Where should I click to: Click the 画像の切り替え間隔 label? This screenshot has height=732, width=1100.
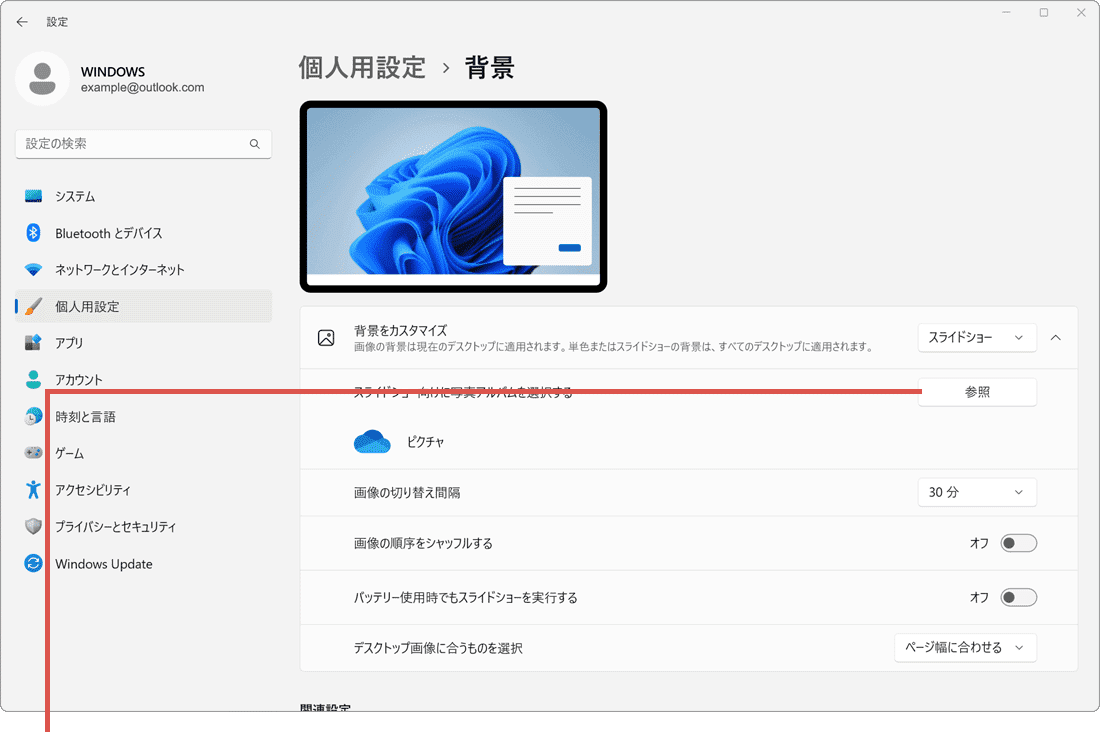click(x=407, y=493)
